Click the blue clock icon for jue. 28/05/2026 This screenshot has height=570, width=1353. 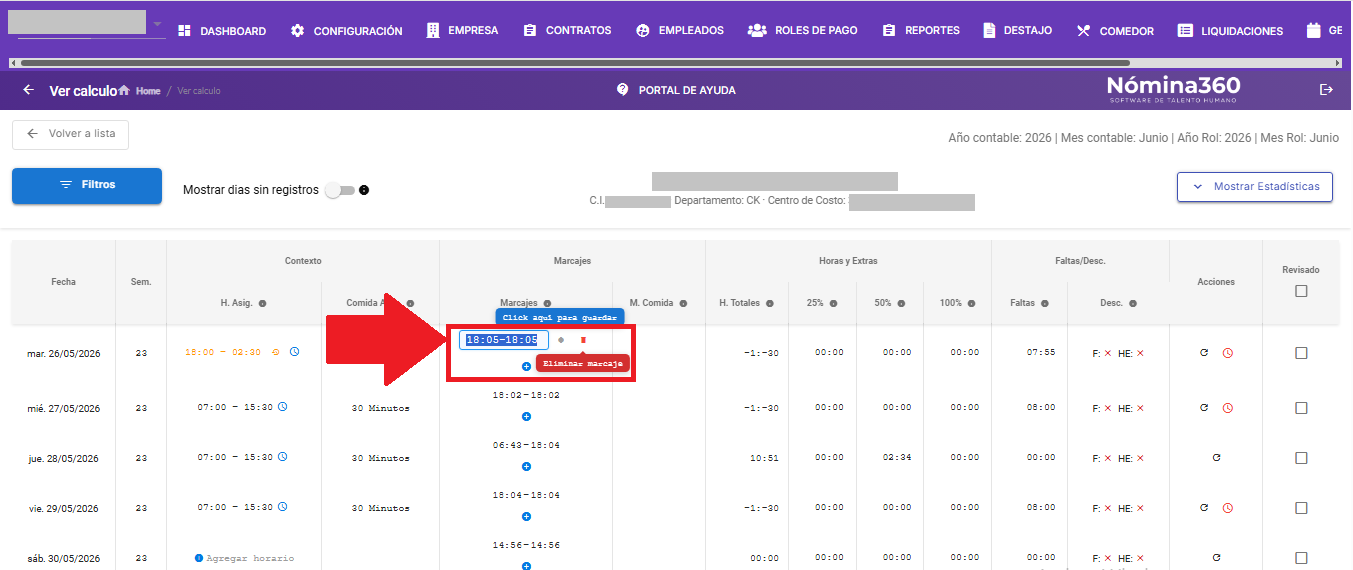coord(282,457)
